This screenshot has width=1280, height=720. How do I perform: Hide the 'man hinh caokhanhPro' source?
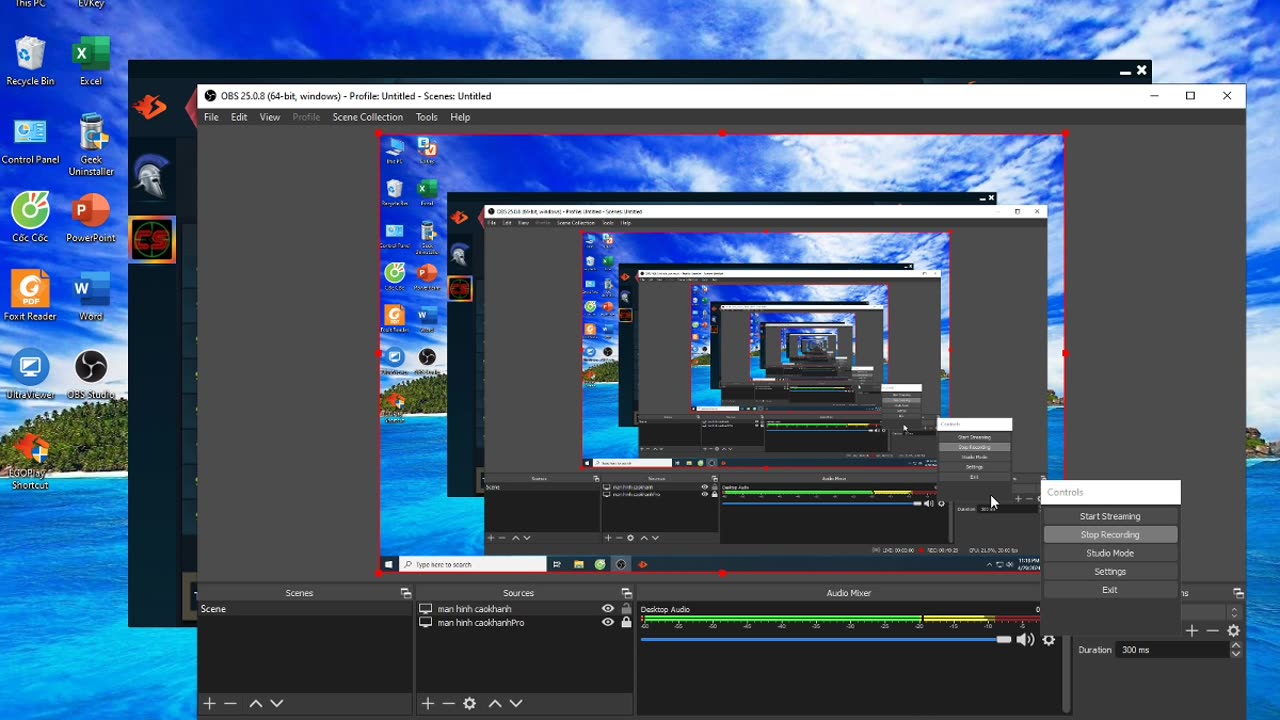click(607, 622)
